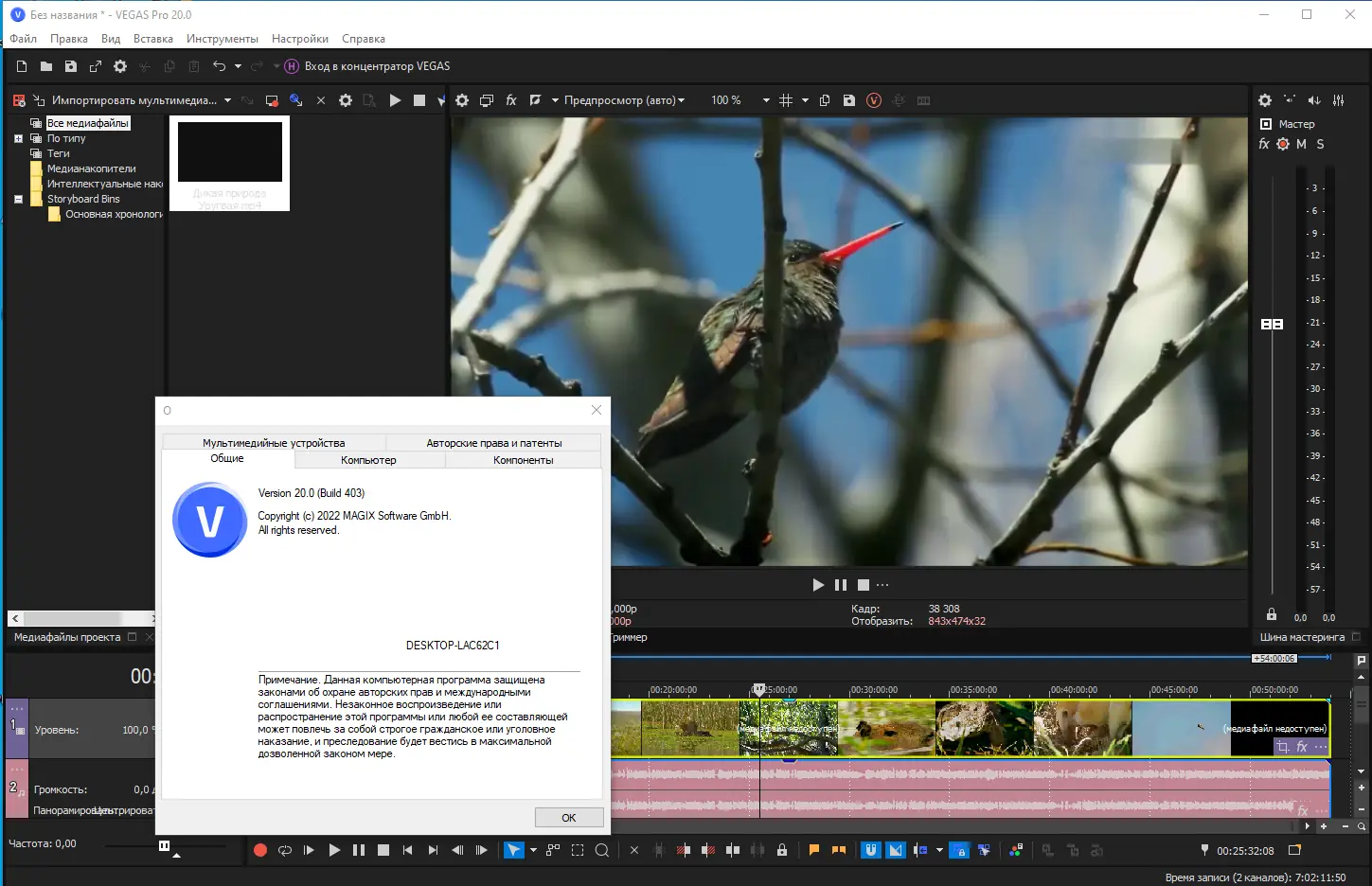This screenshot has height=886, width=1372.
Task: Open the Event Pan/Crop icon on video clip
Action: (x=1283, y=747)
